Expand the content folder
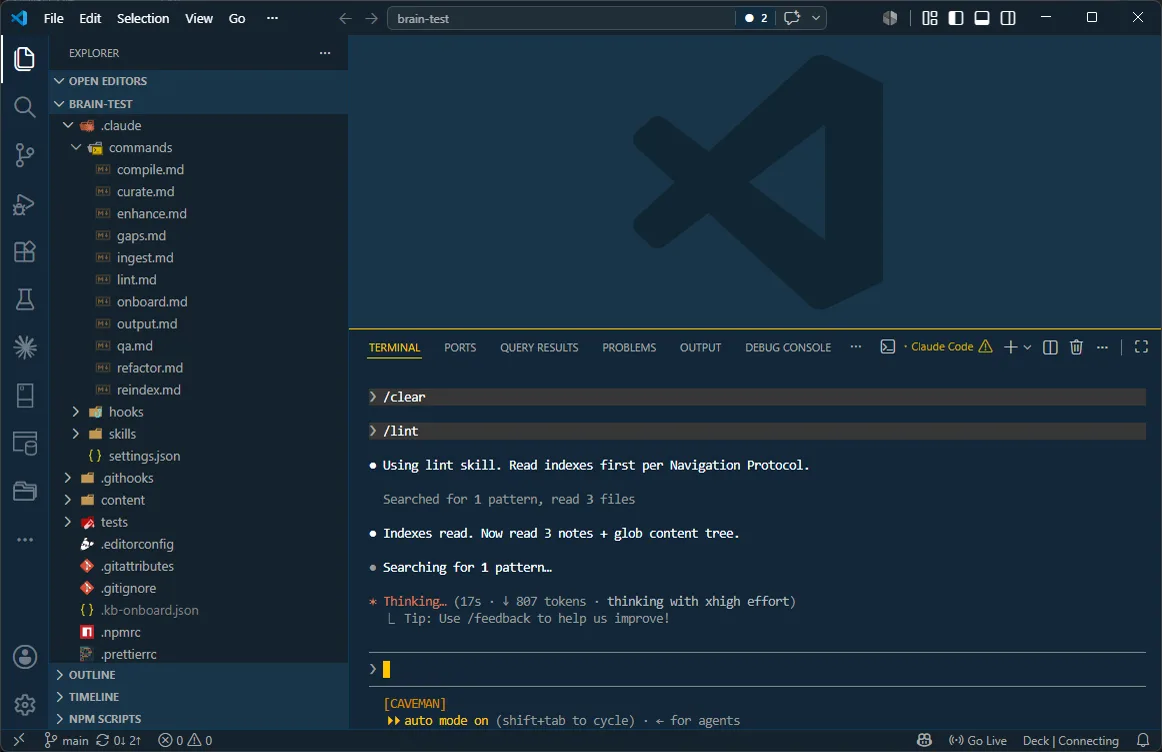The height and width of the screenshot is (752, 1162). 68,500
